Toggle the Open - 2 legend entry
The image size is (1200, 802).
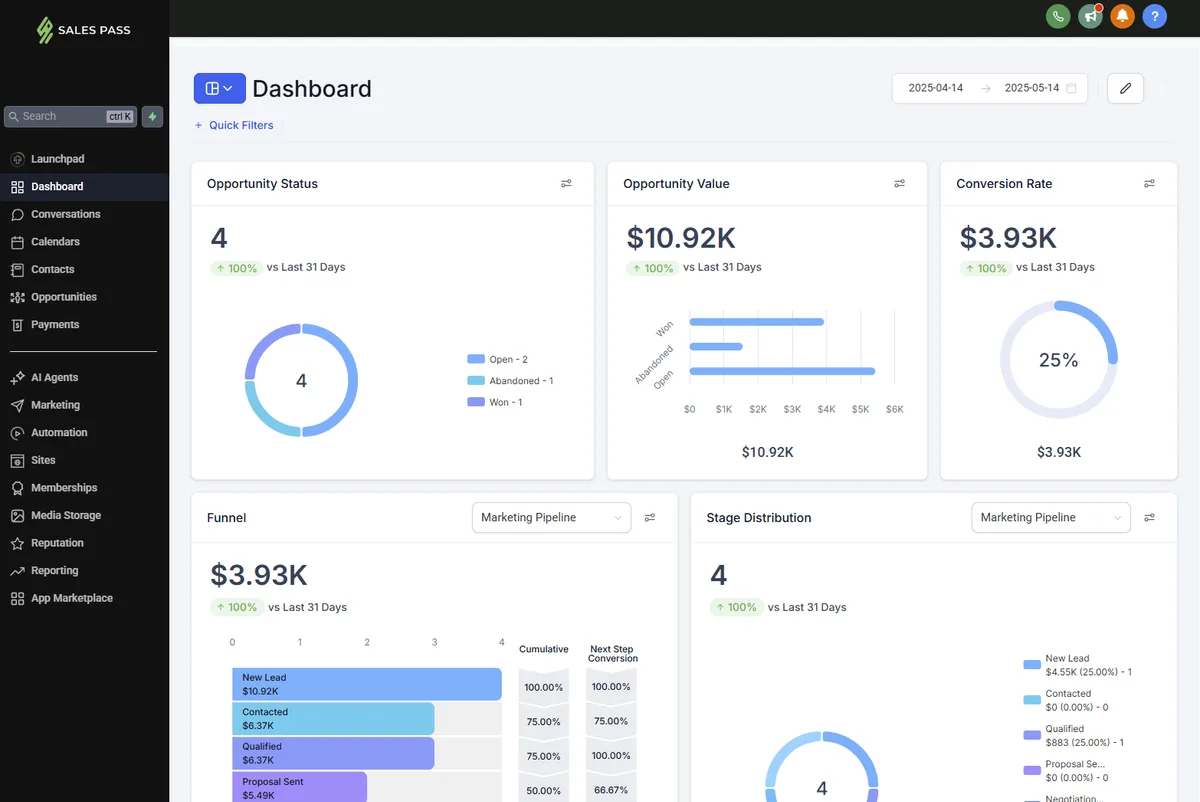[498, 359]
